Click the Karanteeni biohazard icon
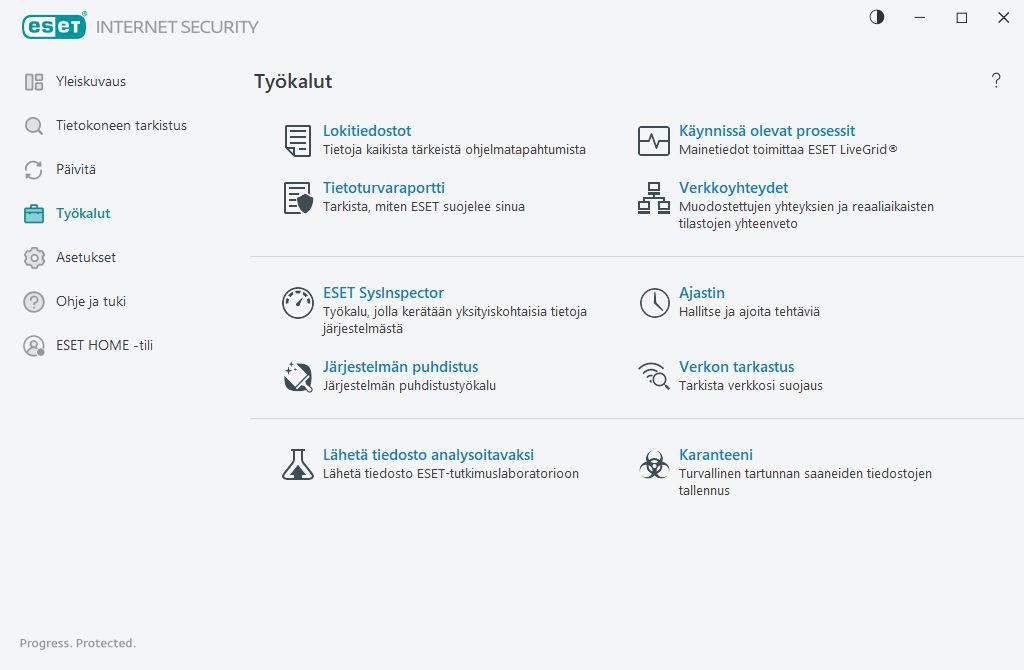This screenshot has width=1024, height=670. click(654, 464)
